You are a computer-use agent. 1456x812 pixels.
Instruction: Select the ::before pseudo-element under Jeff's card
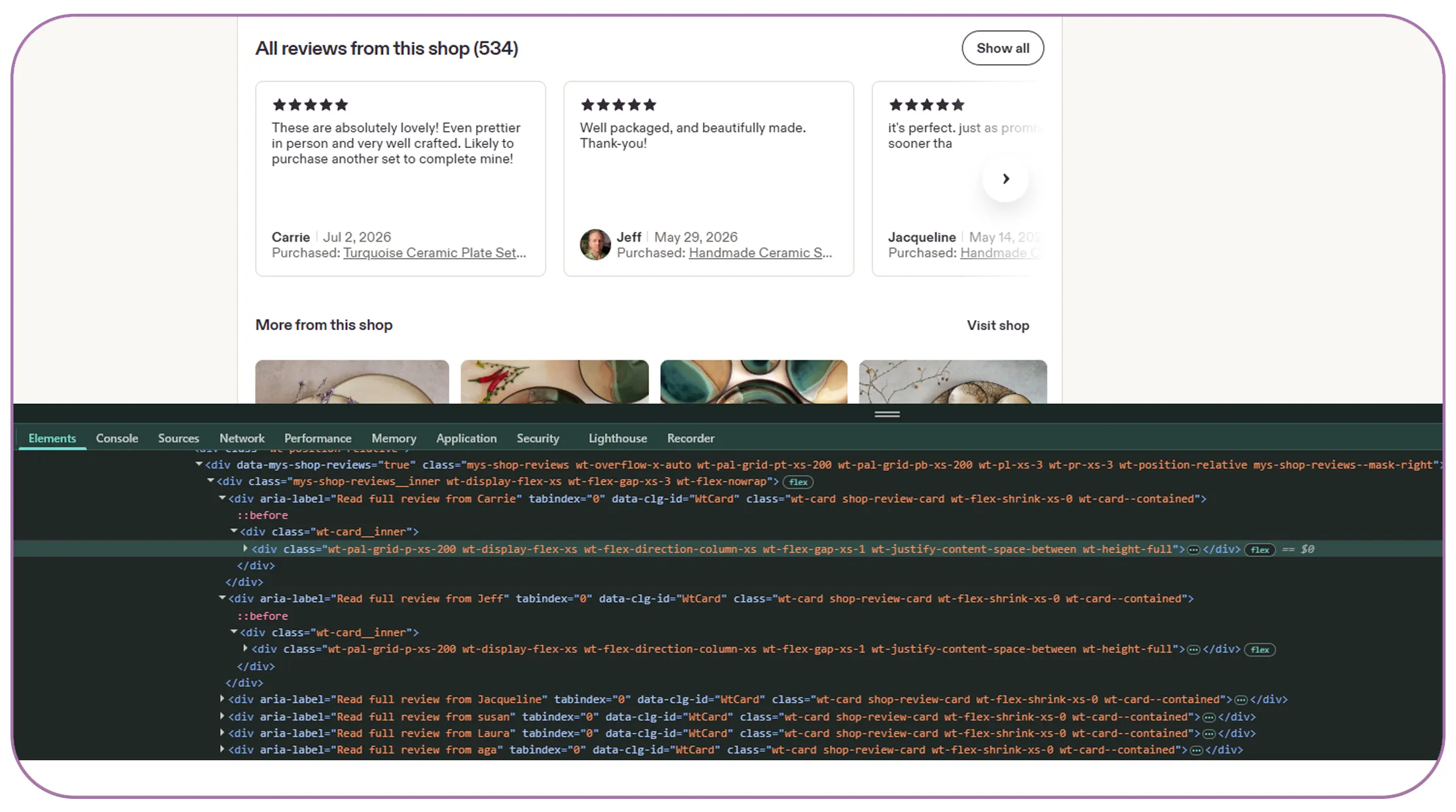[x=263, y=616]
